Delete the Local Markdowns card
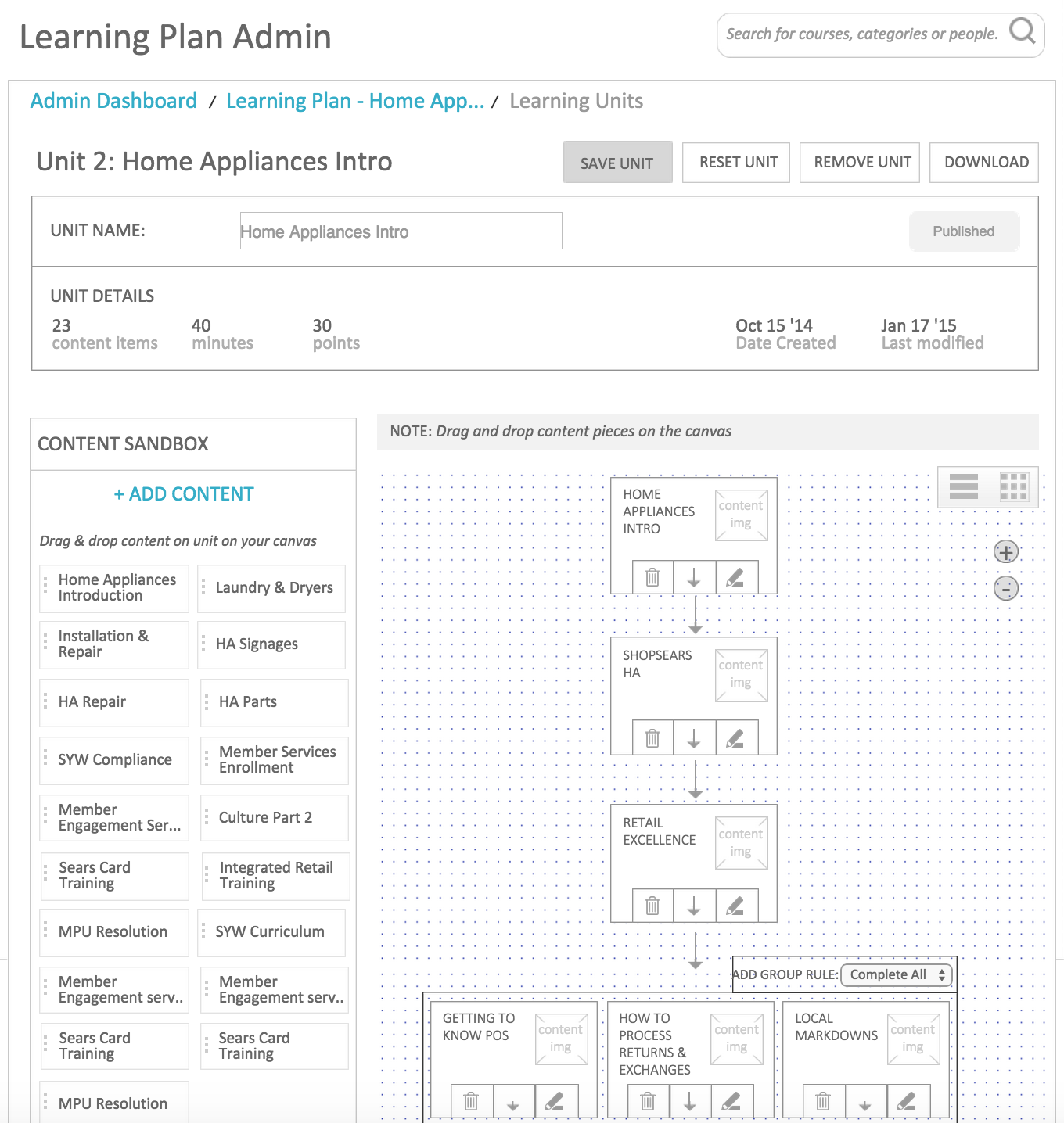The width and height of the screenshot is (1064, 1123). coord(824,1101)
